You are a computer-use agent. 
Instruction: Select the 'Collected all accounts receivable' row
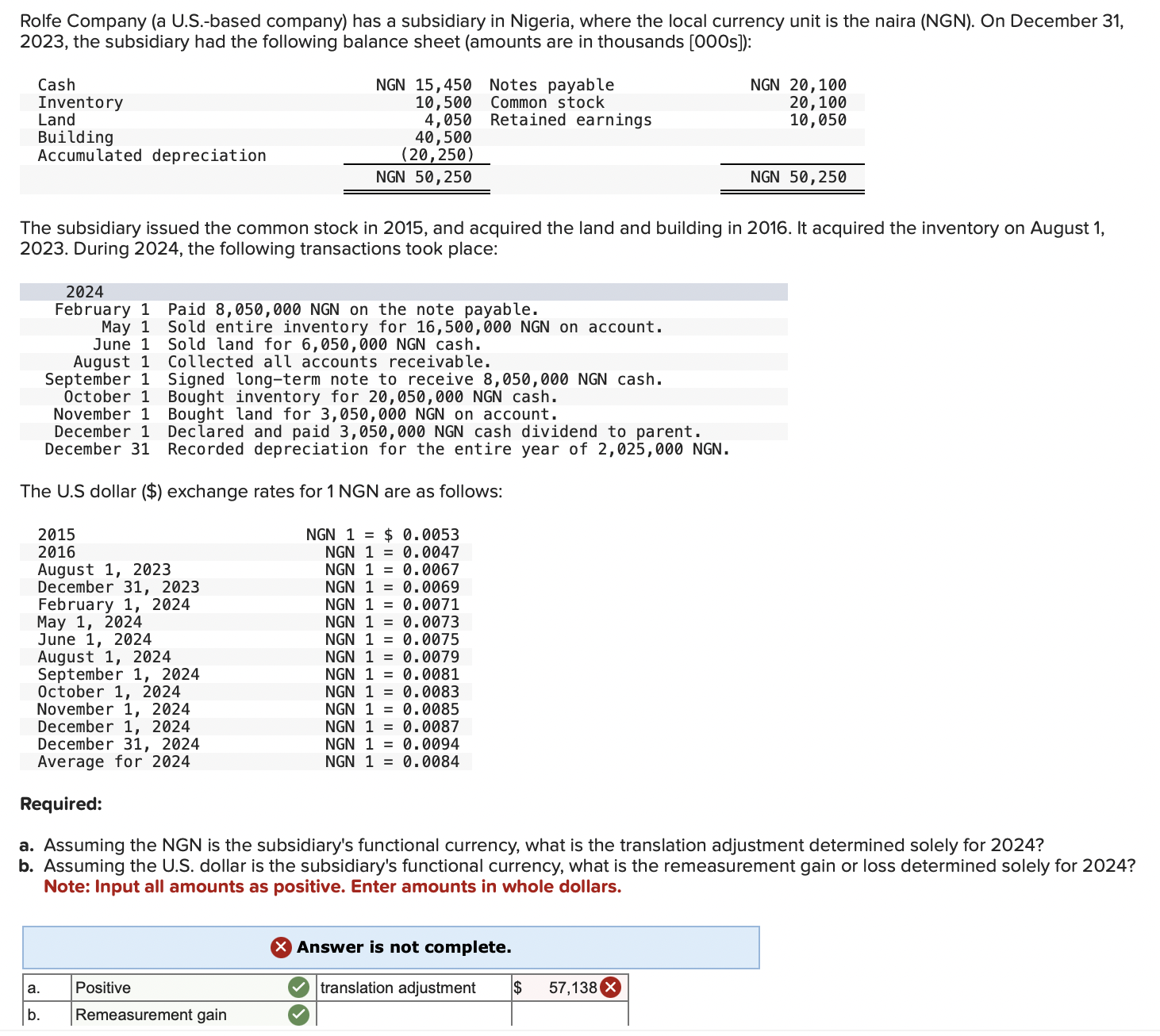coord(404,362)
